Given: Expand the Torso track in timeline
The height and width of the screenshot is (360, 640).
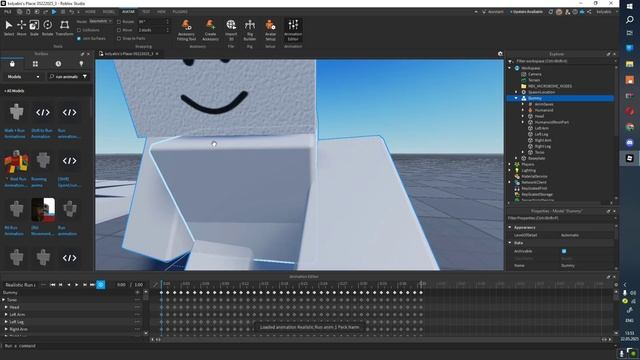Looking at the screenshot, I should pos(4,300).
